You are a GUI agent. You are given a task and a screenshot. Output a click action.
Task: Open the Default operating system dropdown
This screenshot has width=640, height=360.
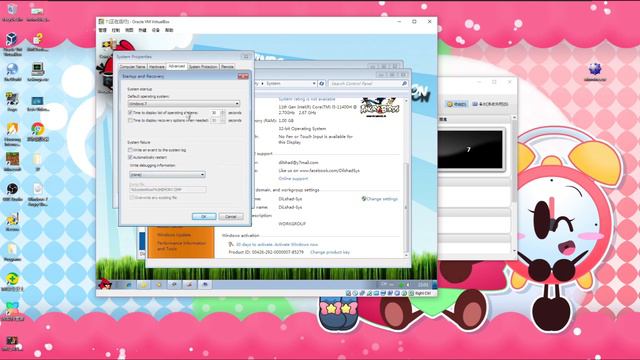(x=184, y=104)
